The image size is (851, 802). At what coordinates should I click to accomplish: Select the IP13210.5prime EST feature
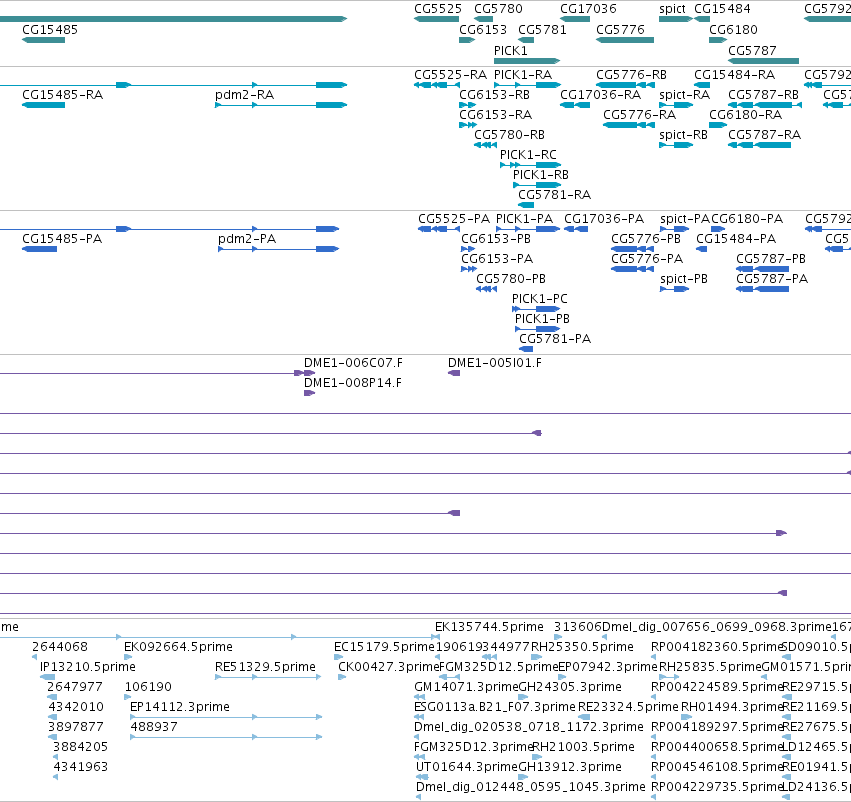point(48,677)
